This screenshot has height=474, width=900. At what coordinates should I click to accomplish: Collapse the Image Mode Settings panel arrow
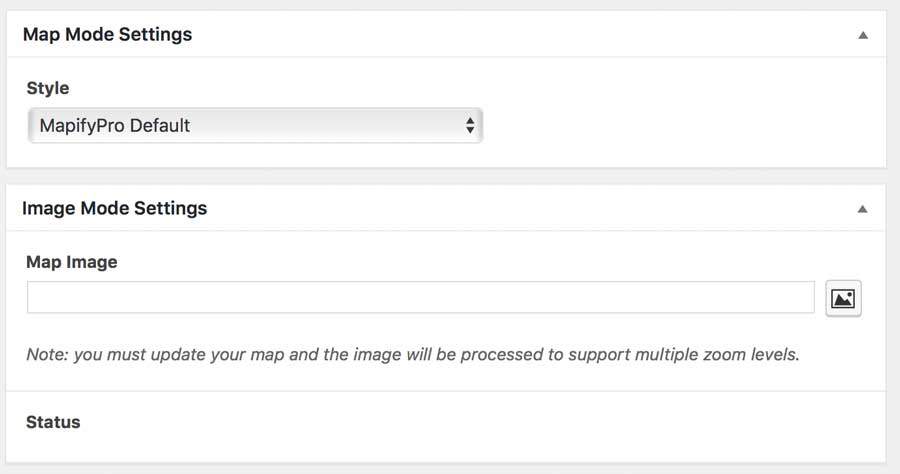tap(862, 209)
